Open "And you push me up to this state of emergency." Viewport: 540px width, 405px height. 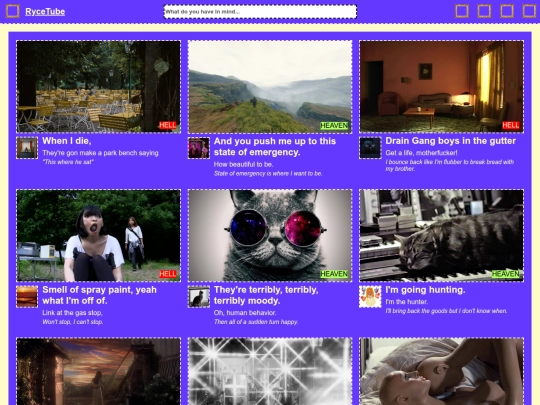[275, 147]
